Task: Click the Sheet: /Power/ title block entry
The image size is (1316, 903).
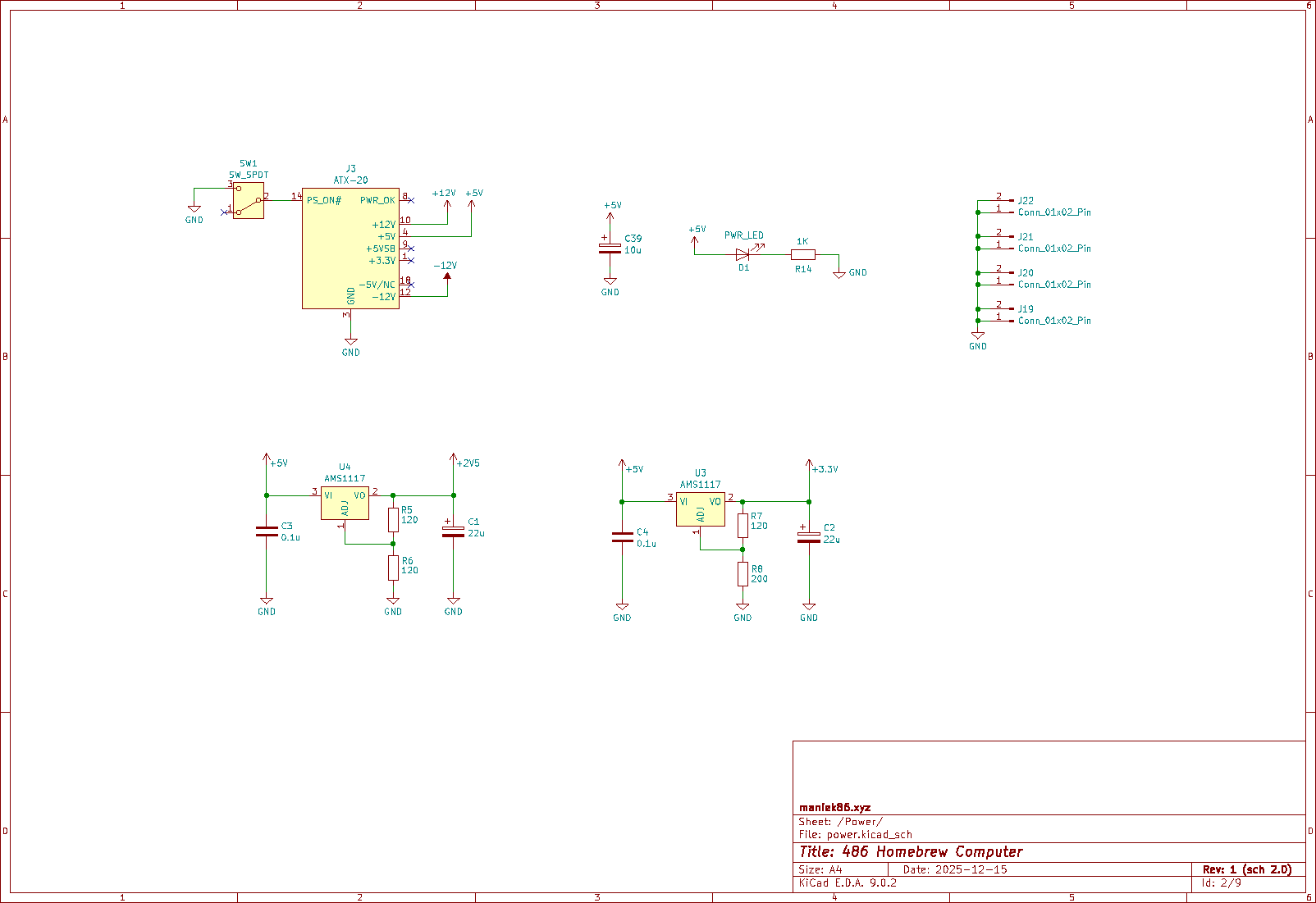Action: tap(841, 820)
